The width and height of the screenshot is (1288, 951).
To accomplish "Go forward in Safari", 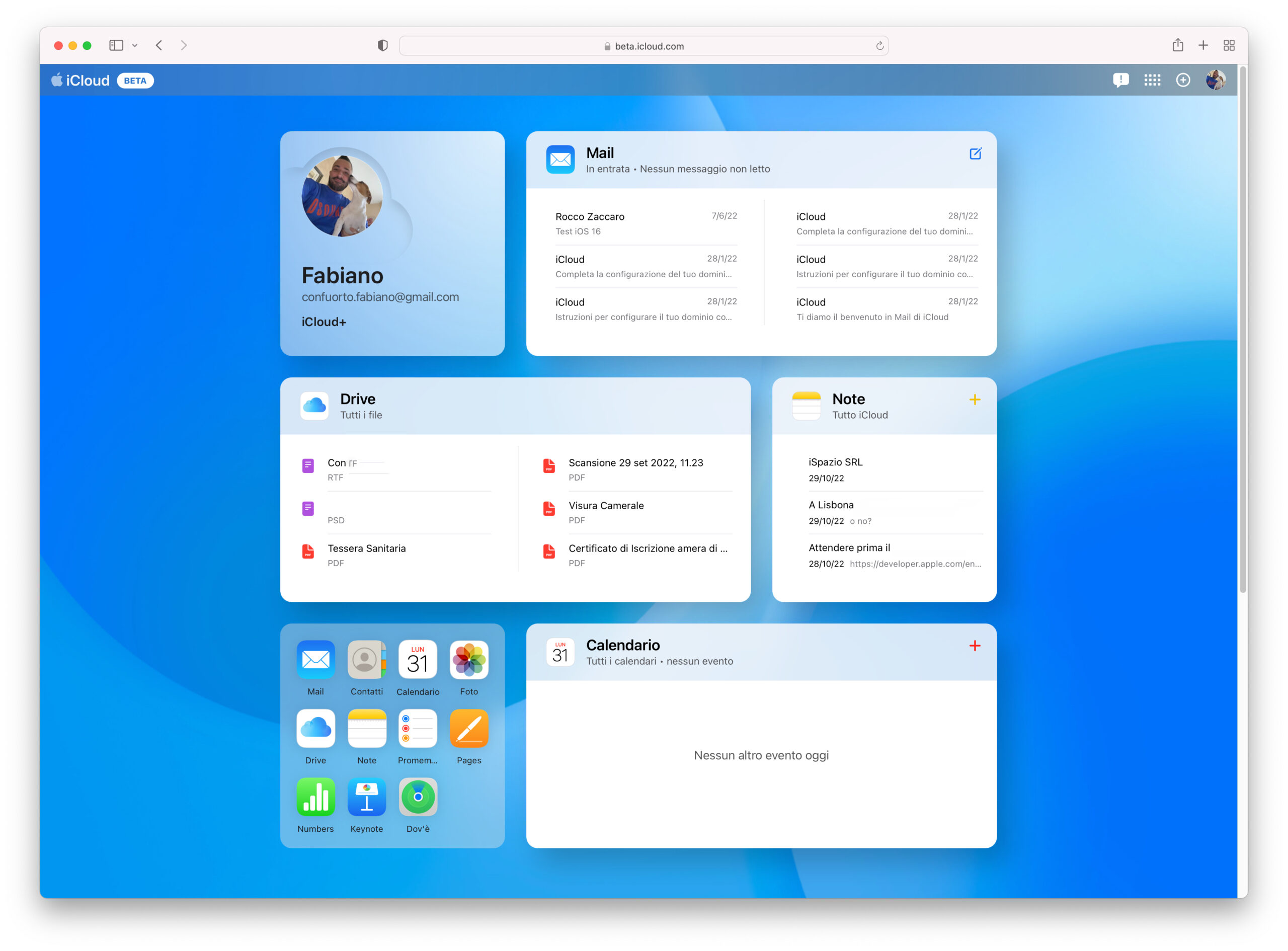I will pyautogui.click(x=184, y=45).
